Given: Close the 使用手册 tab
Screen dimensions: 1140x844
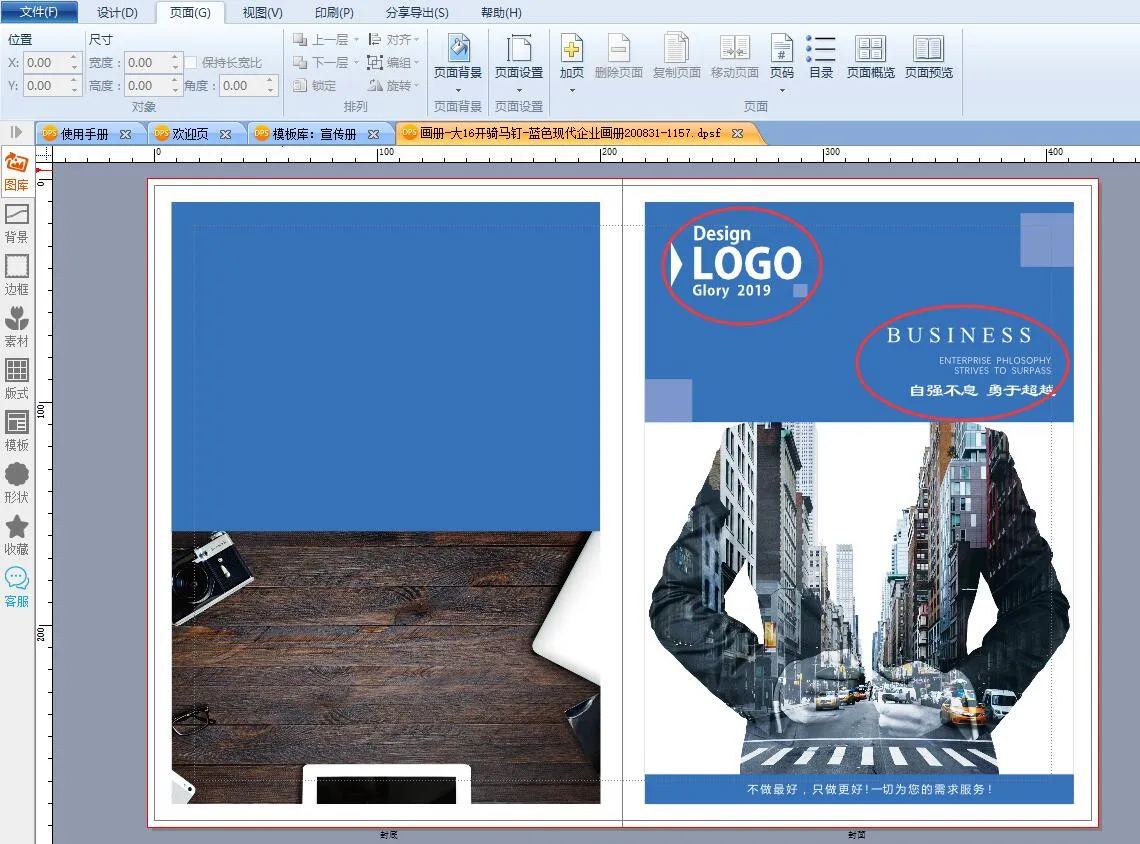Looking at the screenshot, I should (x=126, y=134).
